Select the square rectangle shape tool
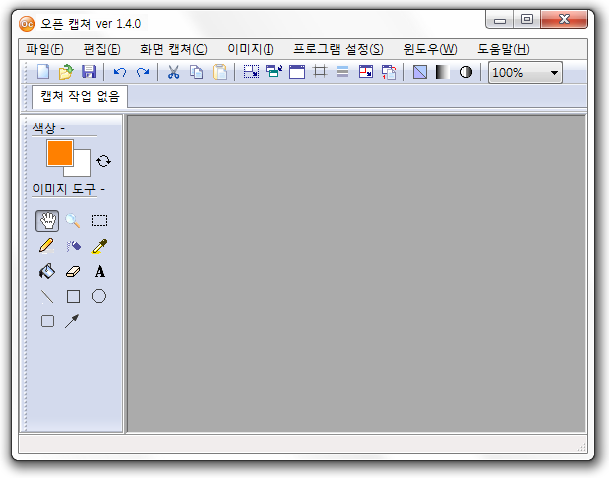 [x=73, y=296]
